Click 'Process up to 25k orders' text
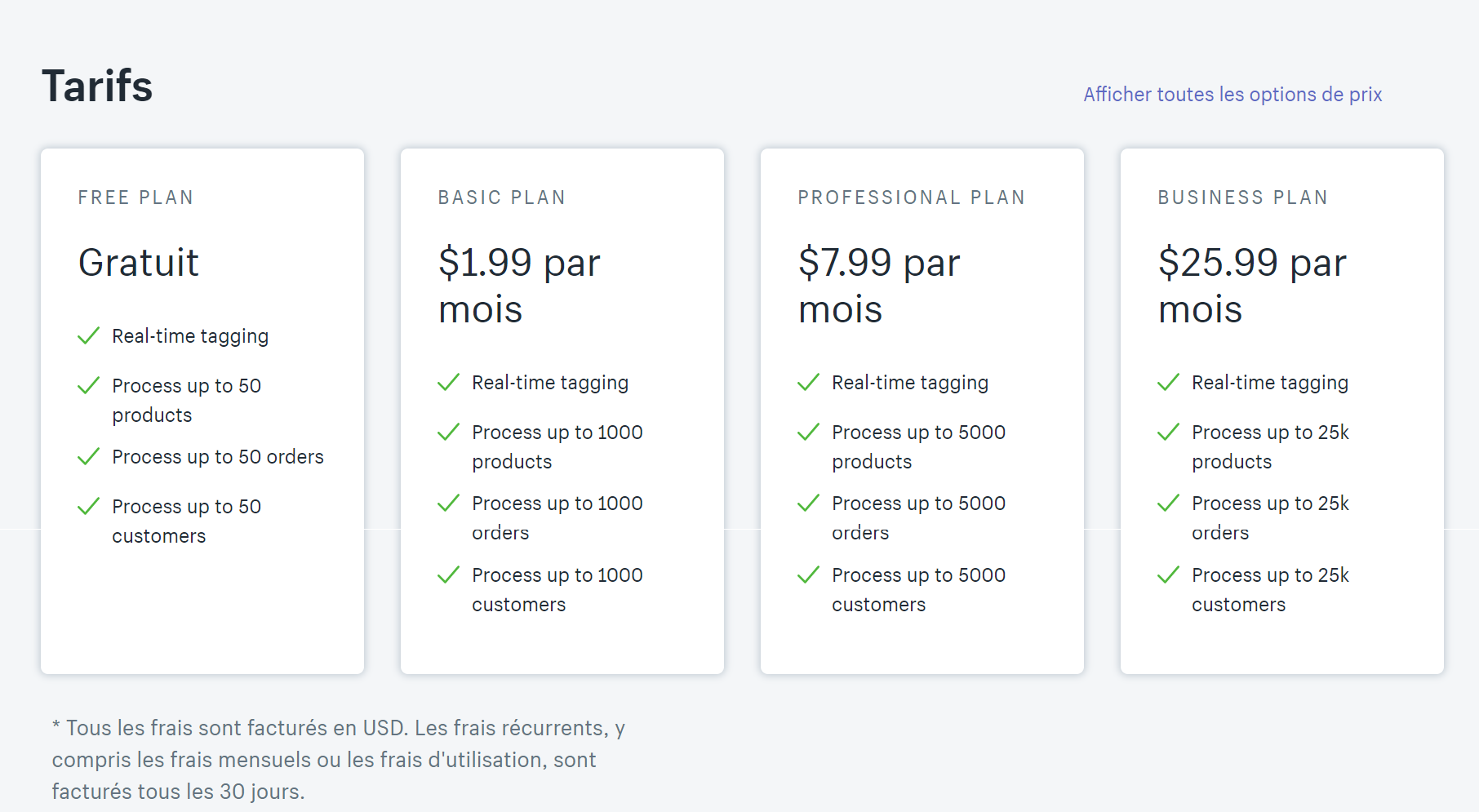This screenshot has width=1479, height=812. (1271, 518)
